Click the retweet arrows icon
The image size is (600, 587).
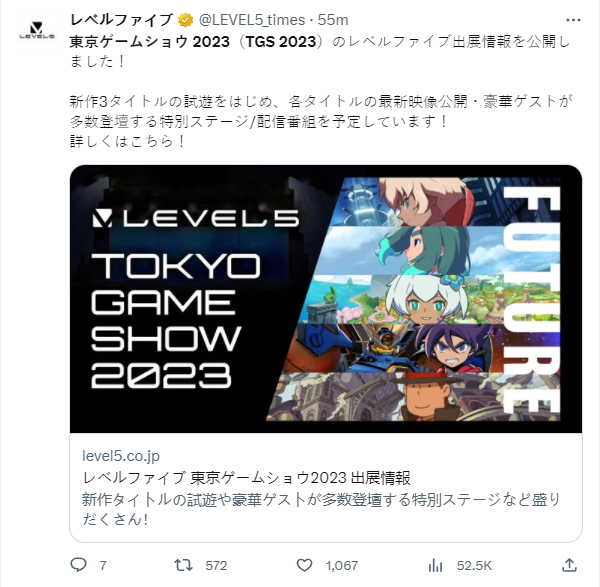point(183,565)
